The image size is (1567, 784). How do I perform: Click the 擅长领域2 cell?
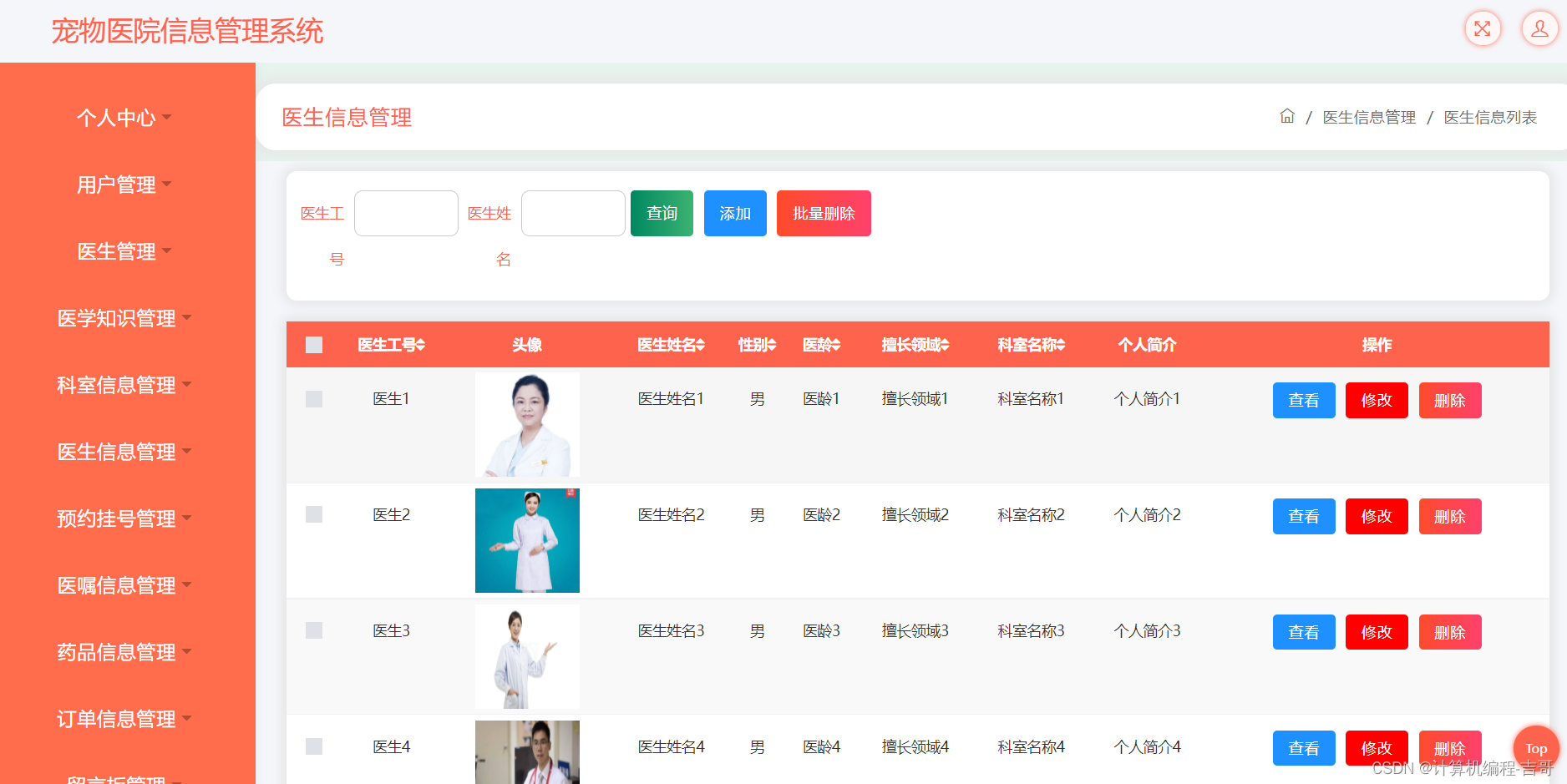(915, 514)
